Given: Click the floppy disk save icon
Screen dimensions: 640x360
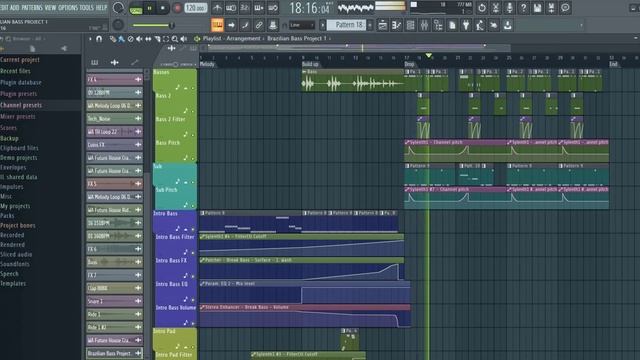Looking at the screenshot, I should 537,8.
